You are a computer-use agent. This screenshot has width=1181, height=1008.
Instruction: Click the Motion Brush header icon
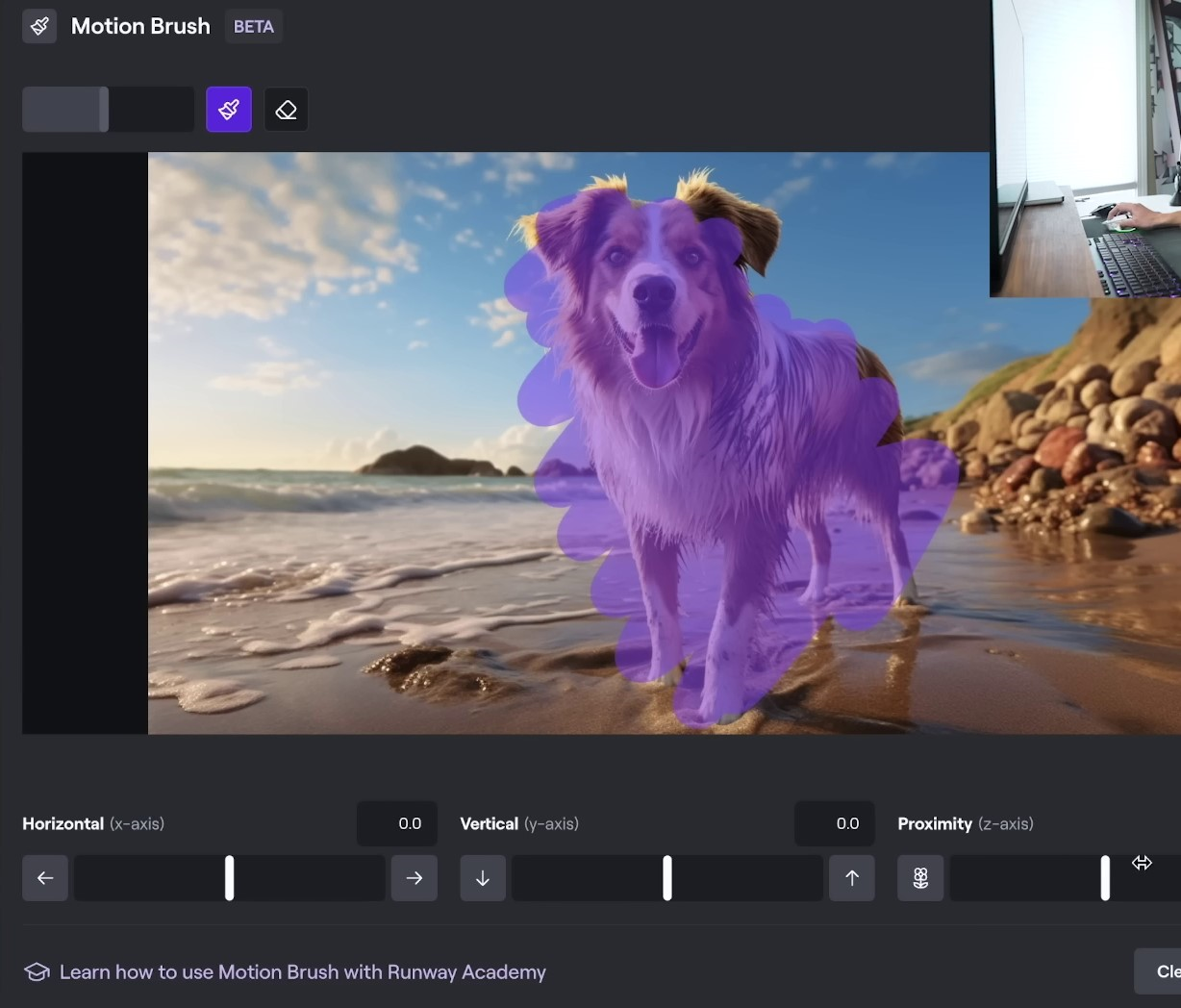pyautogui.click(x=39, y=26)
